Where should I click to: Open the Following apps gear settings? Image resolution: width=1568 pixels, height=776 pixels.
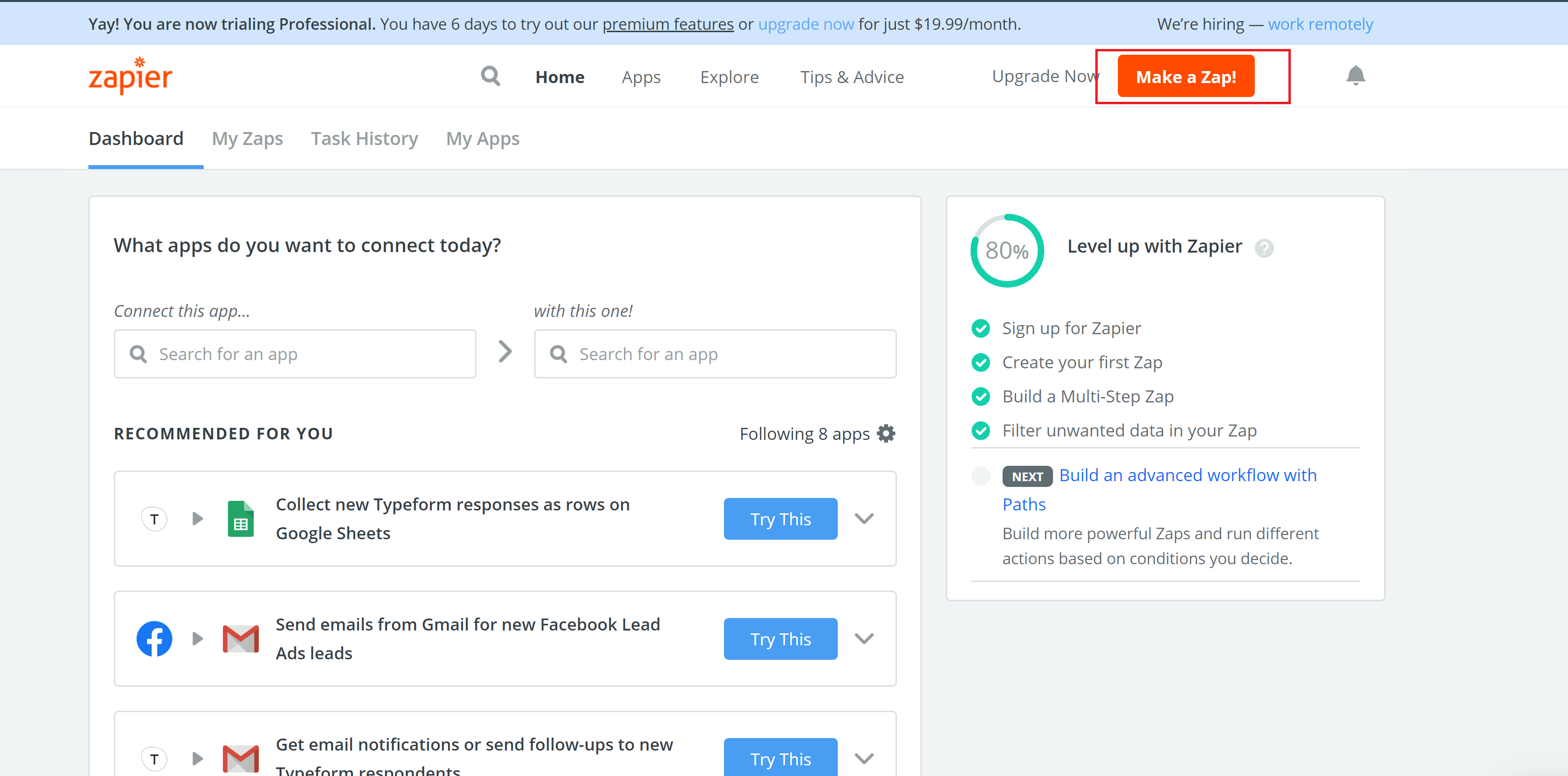tap(886, 433)
